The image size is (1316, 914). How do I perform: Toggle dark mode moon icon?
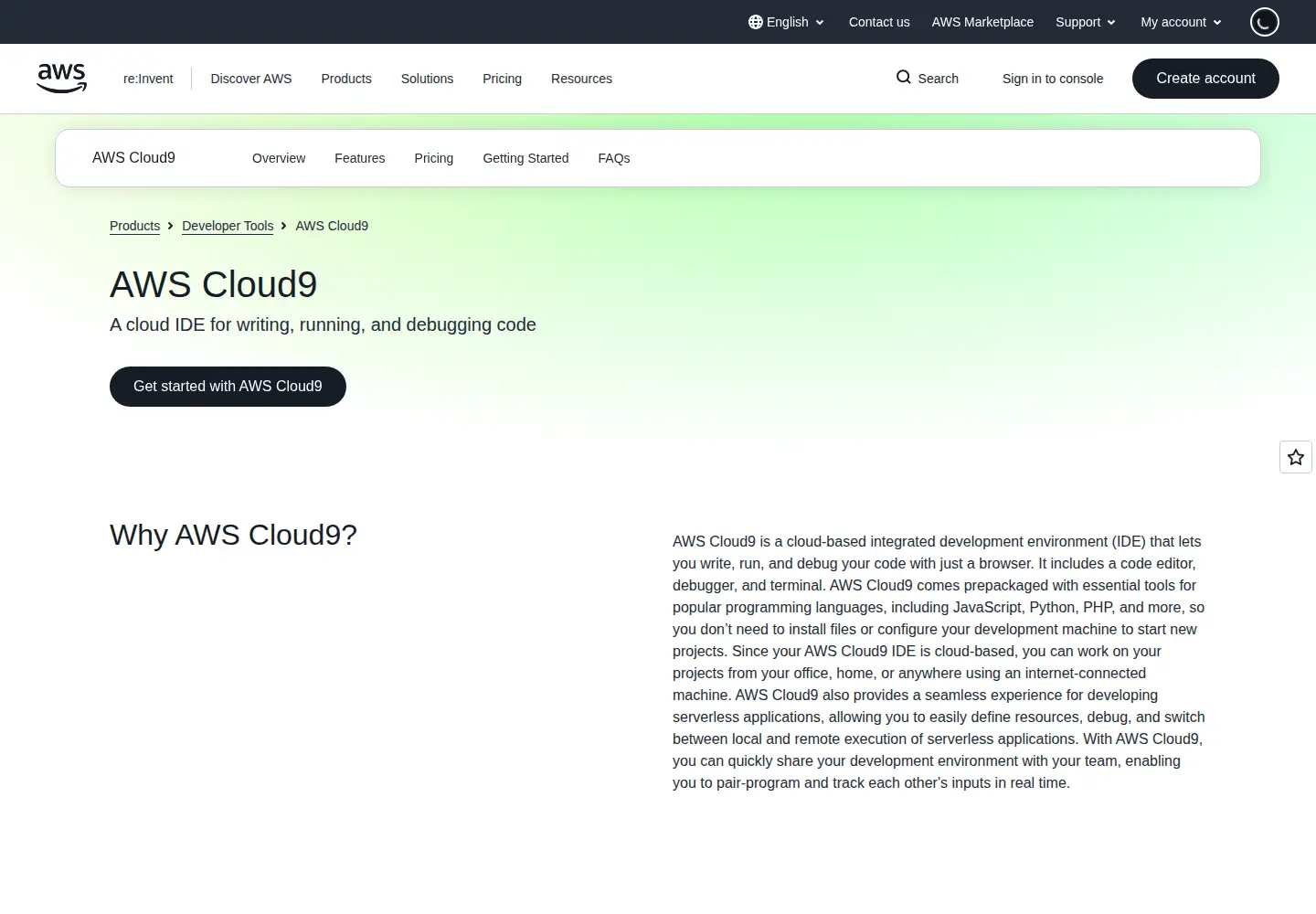coord(1265,22)
